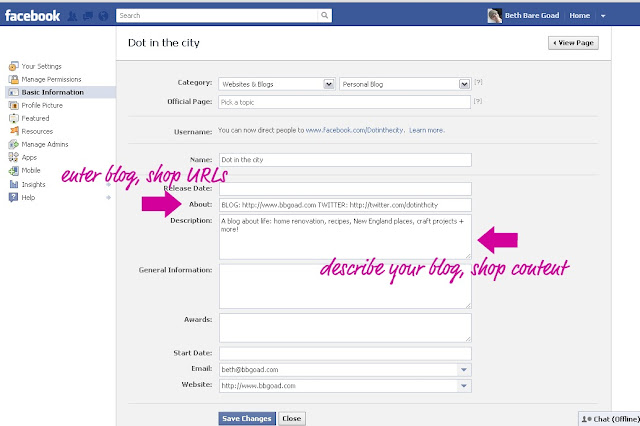Open the Websites & Blogs category dropdown

click(329, 84)
